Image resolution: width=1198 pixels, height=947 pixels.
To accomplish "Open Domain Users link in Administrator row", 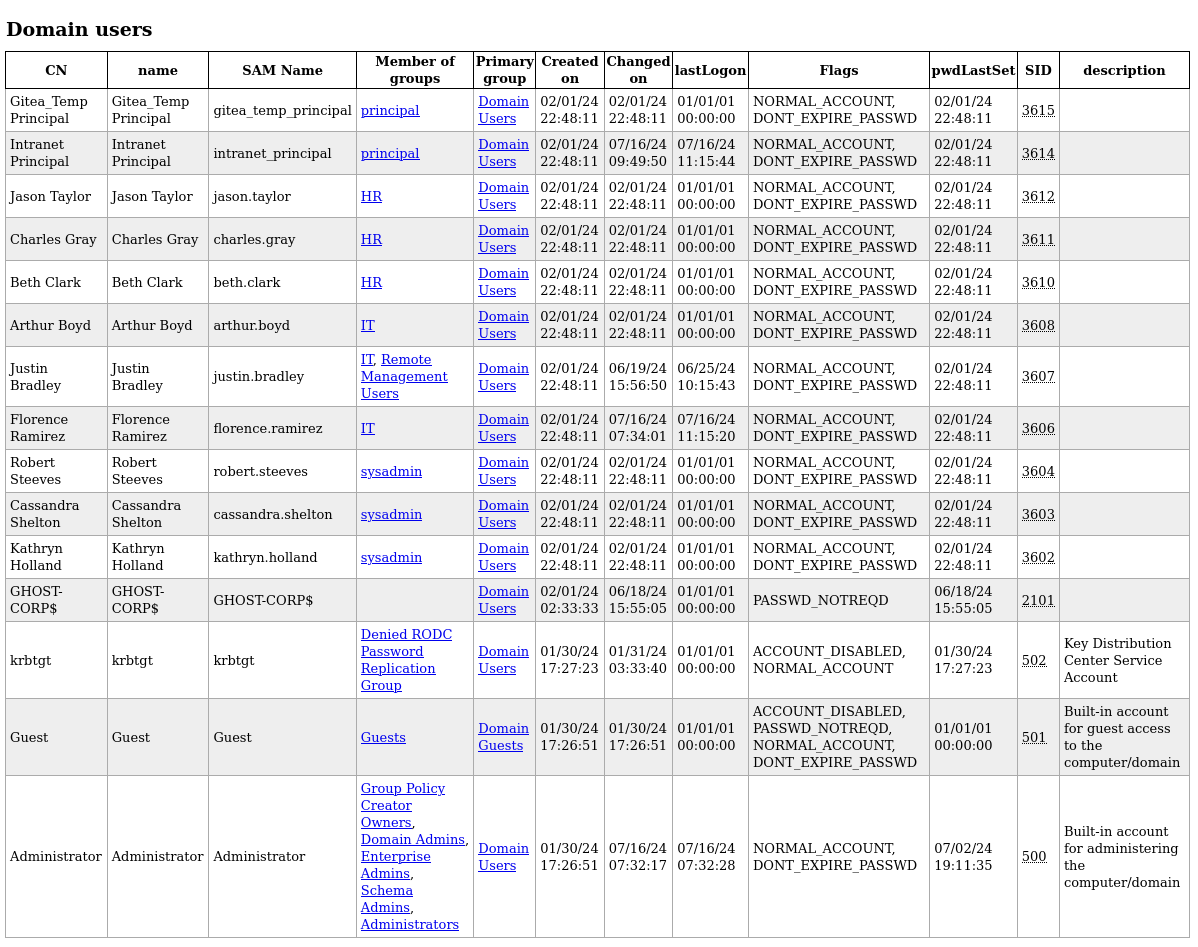I will pos(503,857).
